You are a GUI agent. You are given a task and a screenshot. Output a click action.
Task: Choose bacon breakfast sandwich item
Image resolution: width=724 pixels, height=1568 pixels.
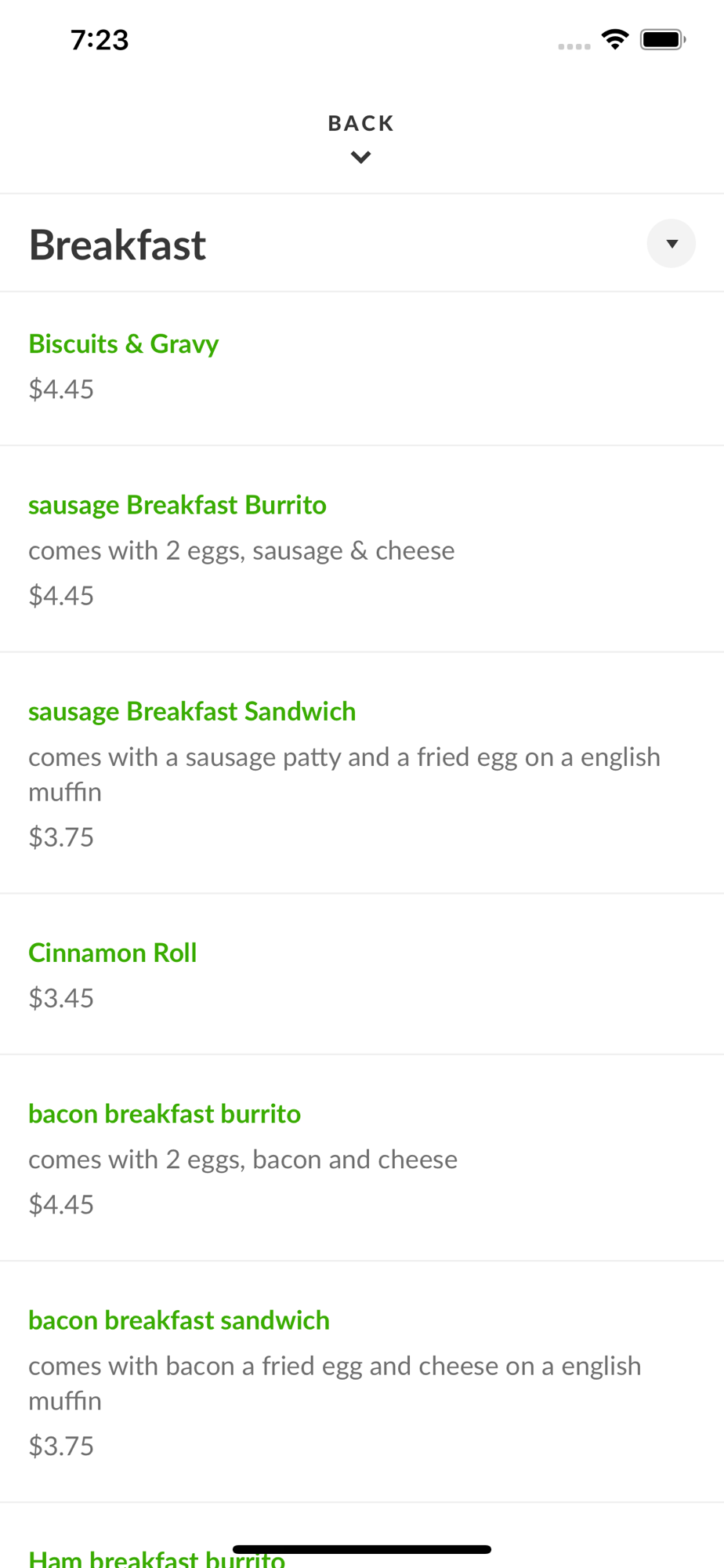(x=179, y=1321)
